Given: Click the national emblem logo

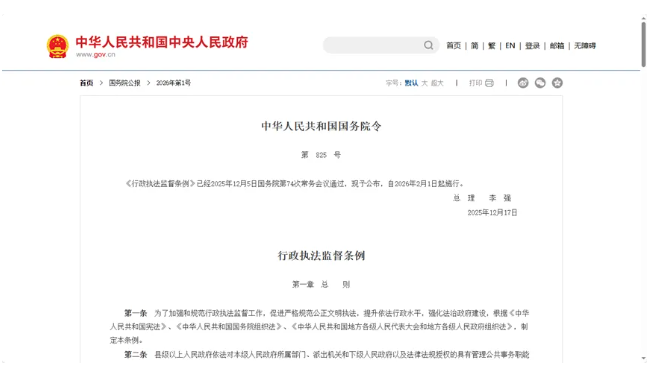Looking at the screenshot, I should (57, 46).
